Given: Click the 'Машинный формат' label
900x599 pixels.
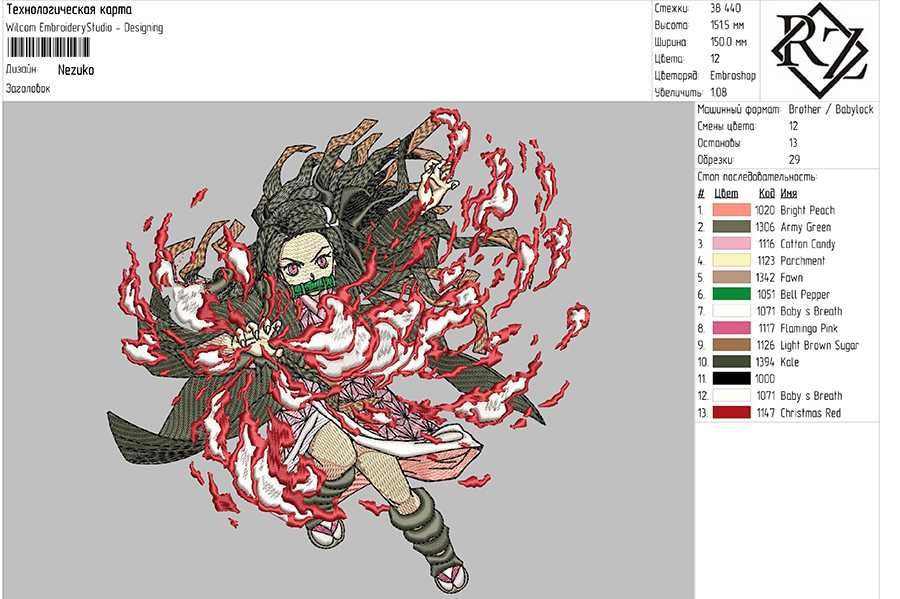Looking at the screenshot, I should (x=739, y=109).
